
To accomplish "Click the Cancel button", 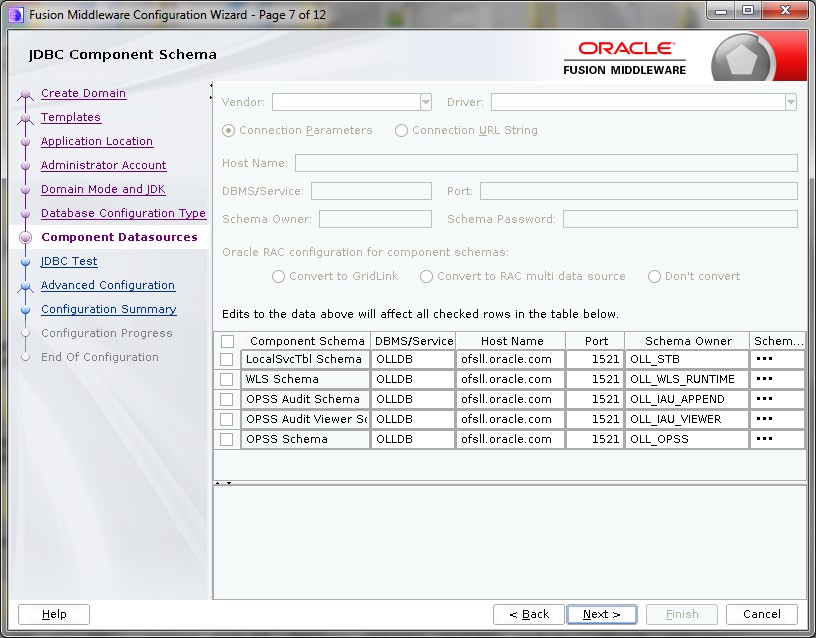I will click(762, 614).
